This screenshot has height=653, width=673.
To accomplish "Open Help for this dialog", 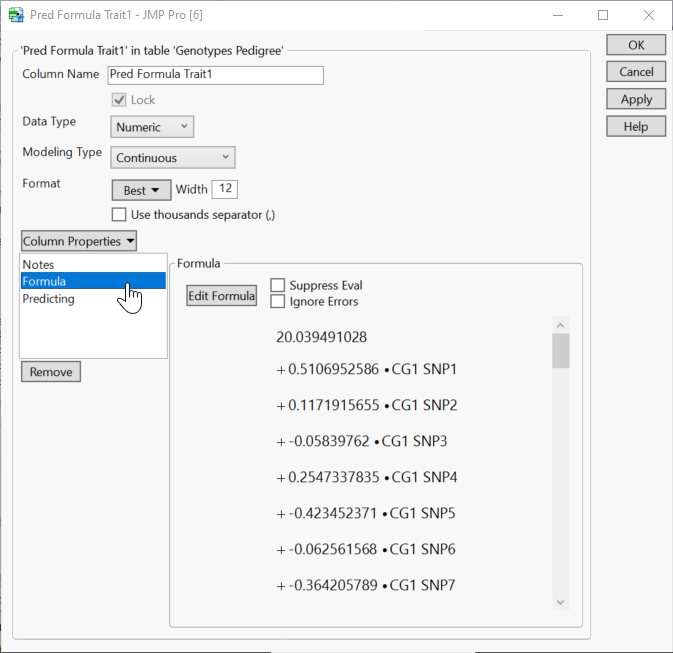I will click(636, 126).
